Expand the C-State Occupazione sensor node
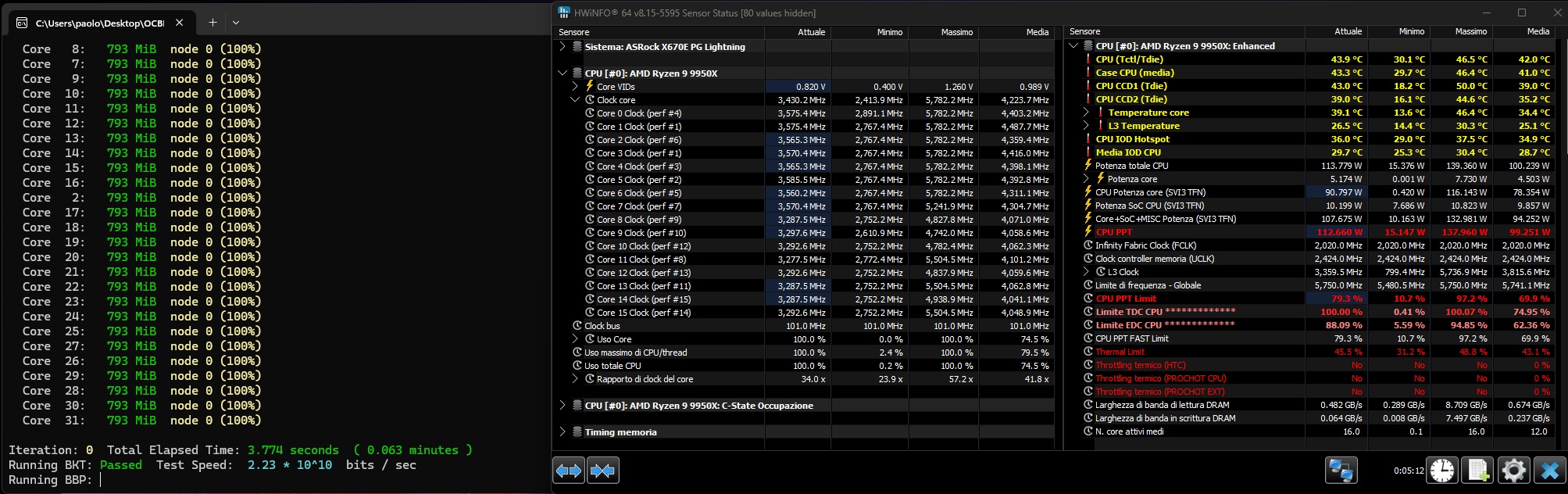Screen dimensions: 1568x494 tap(563, 406)
